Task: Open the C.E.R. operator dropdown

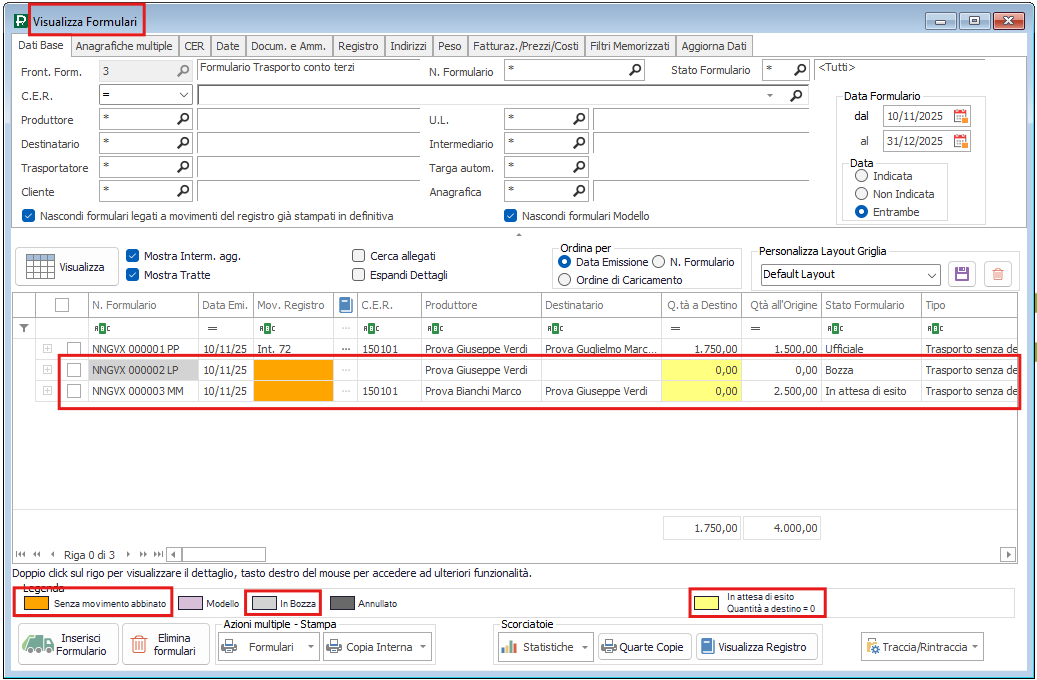Action: click(183, 95)
